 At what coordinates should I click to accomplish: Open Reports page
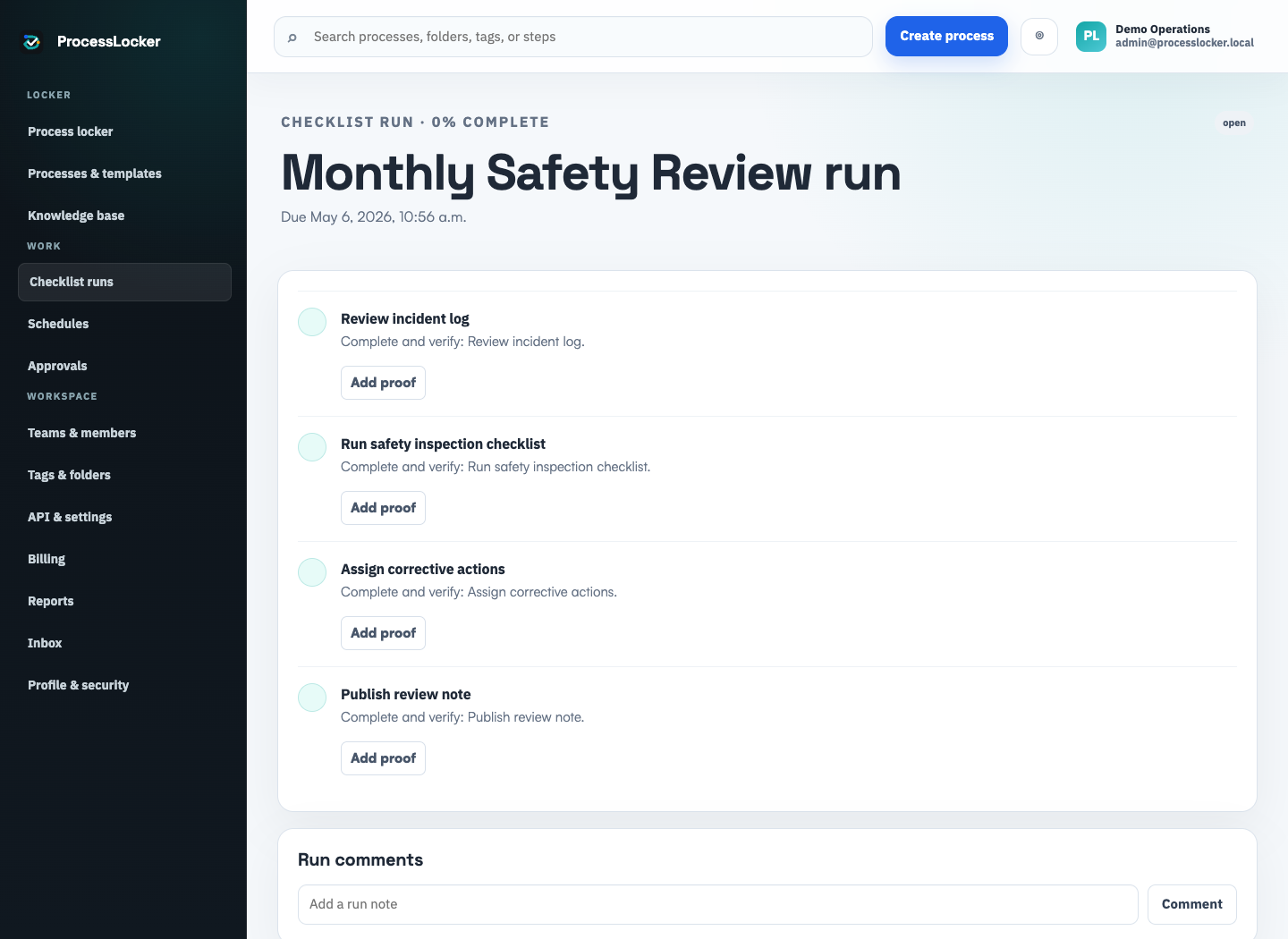(x=124, y=601)
